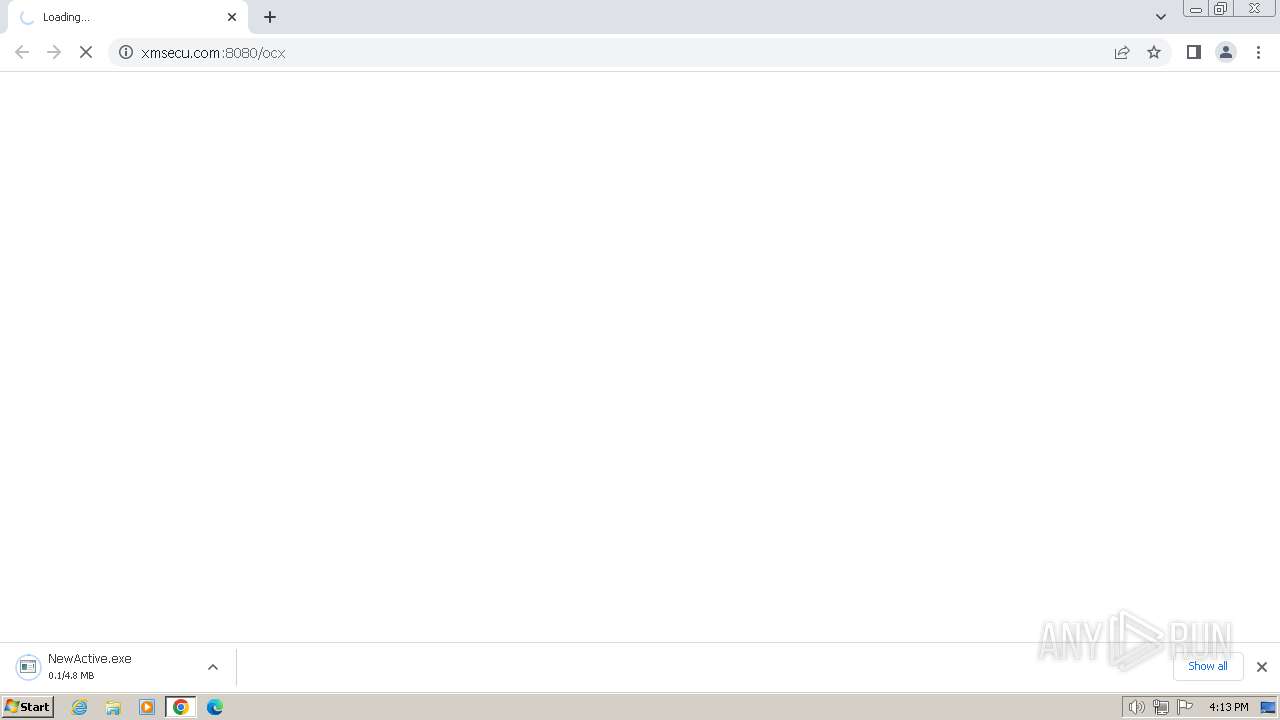Open Microsoft Edge from taskbar
Viewport: 1280px width, 720px height.
[x=215, y=707]
